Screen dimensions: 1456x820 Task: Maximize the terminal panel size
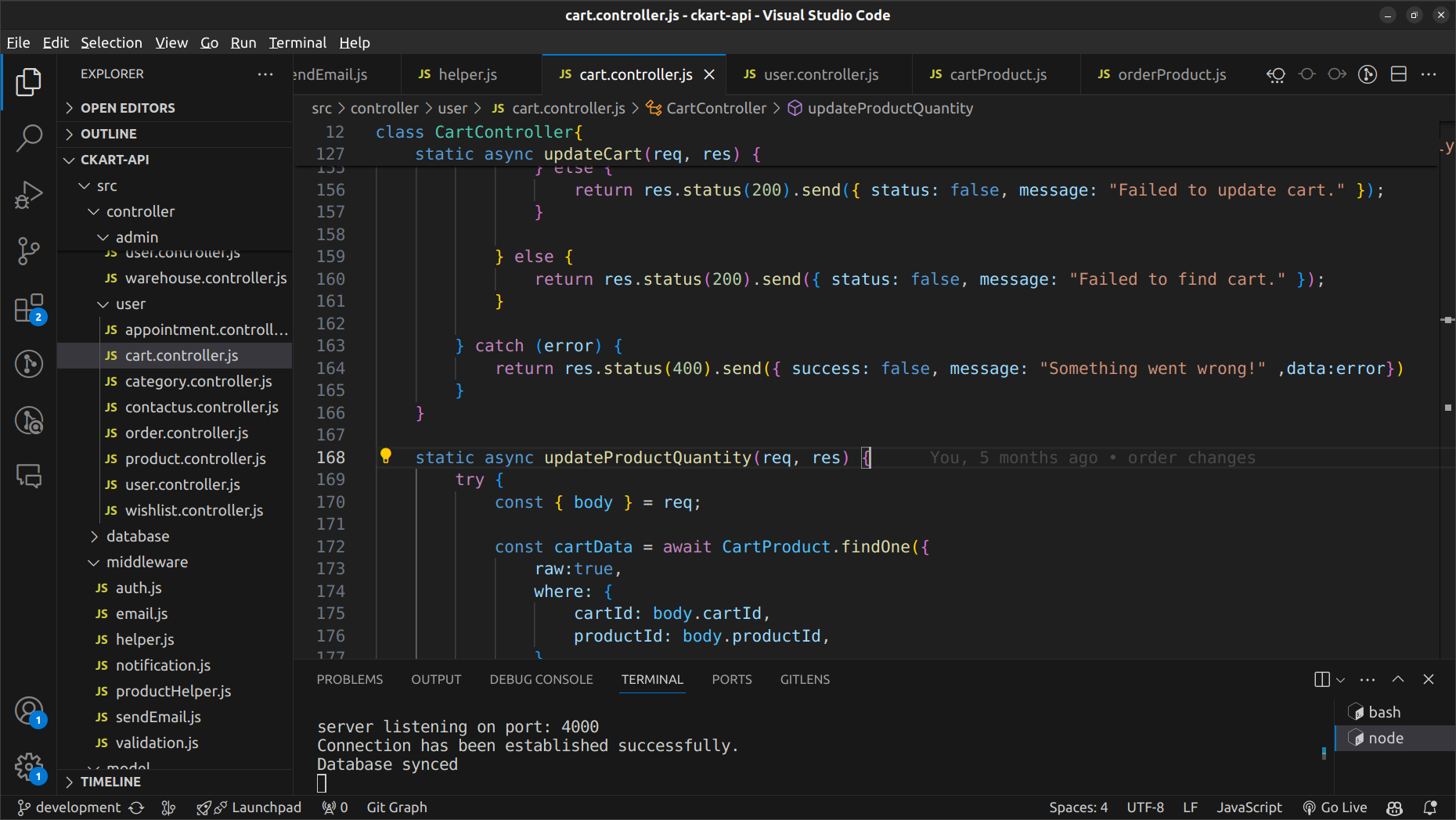(1398, 679)
